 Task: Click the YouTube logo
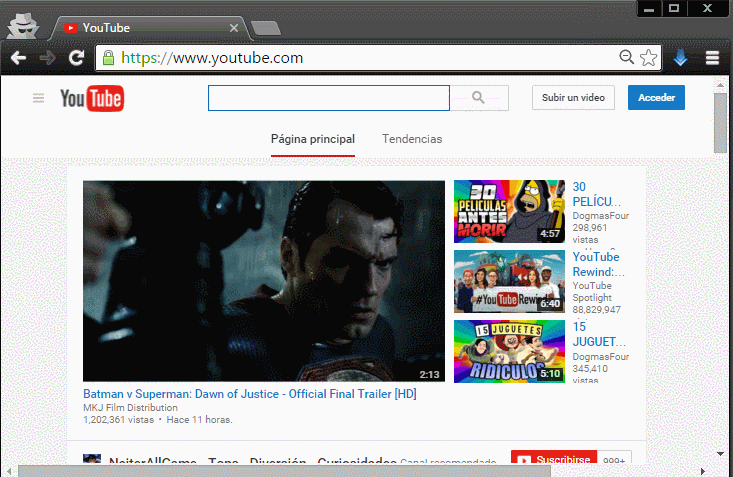tap(92, 98)
